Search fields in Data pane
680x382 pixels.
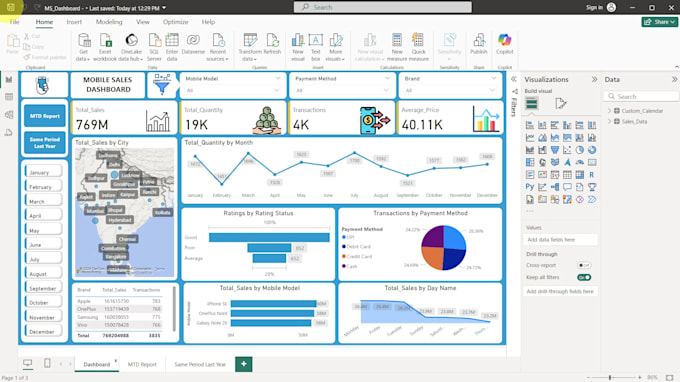[641, 96]
